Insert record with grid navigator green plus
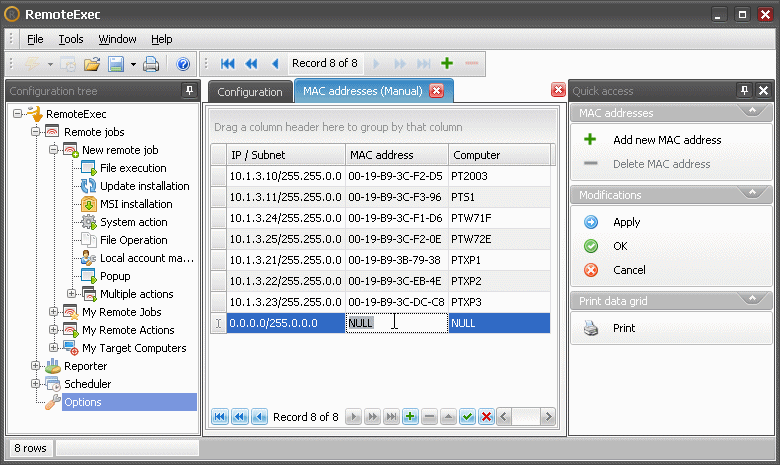 [x=410, y=417]
